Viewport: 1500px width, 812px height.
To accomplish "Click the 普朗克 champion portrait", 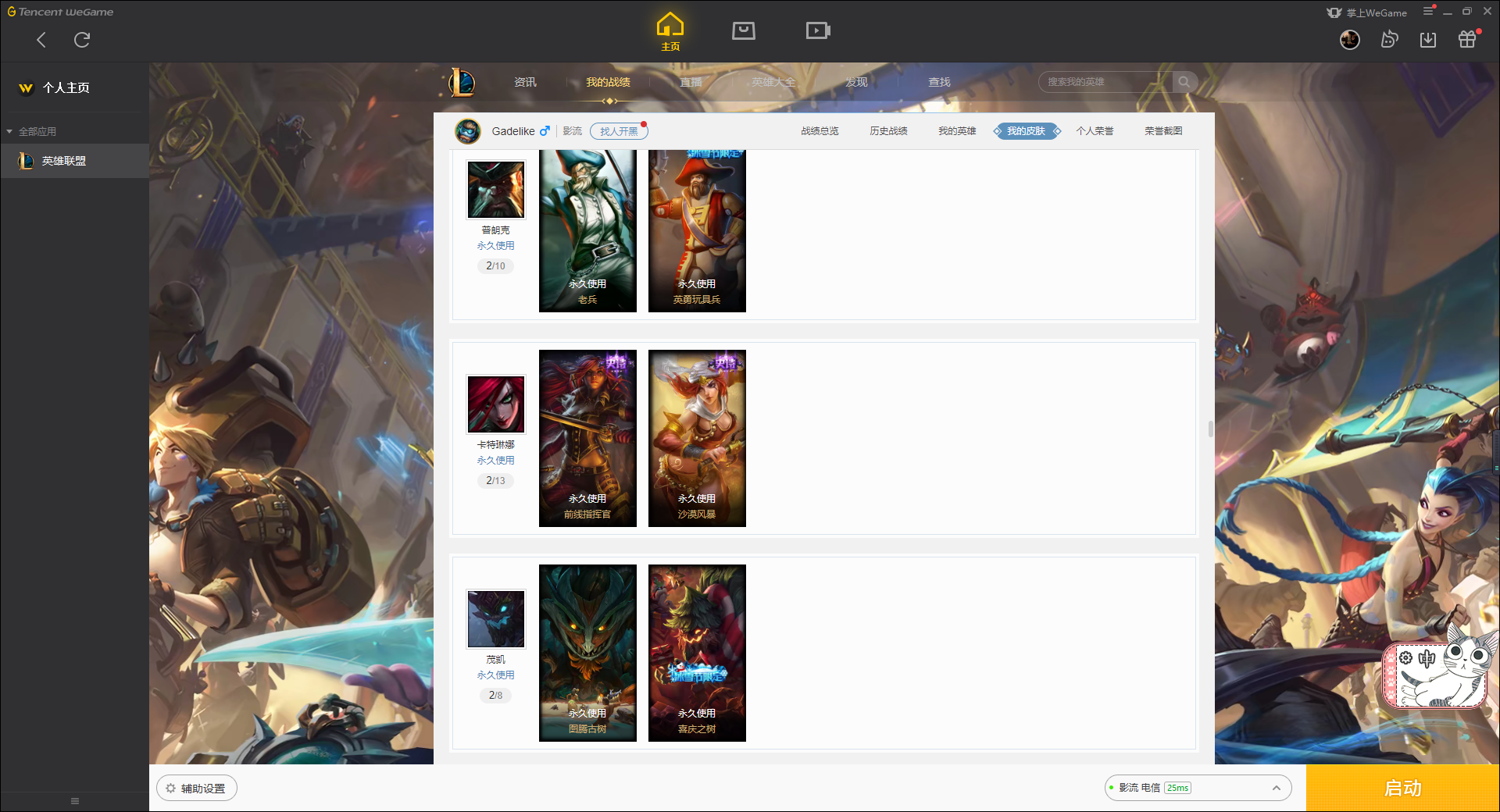I will [496, 190].
